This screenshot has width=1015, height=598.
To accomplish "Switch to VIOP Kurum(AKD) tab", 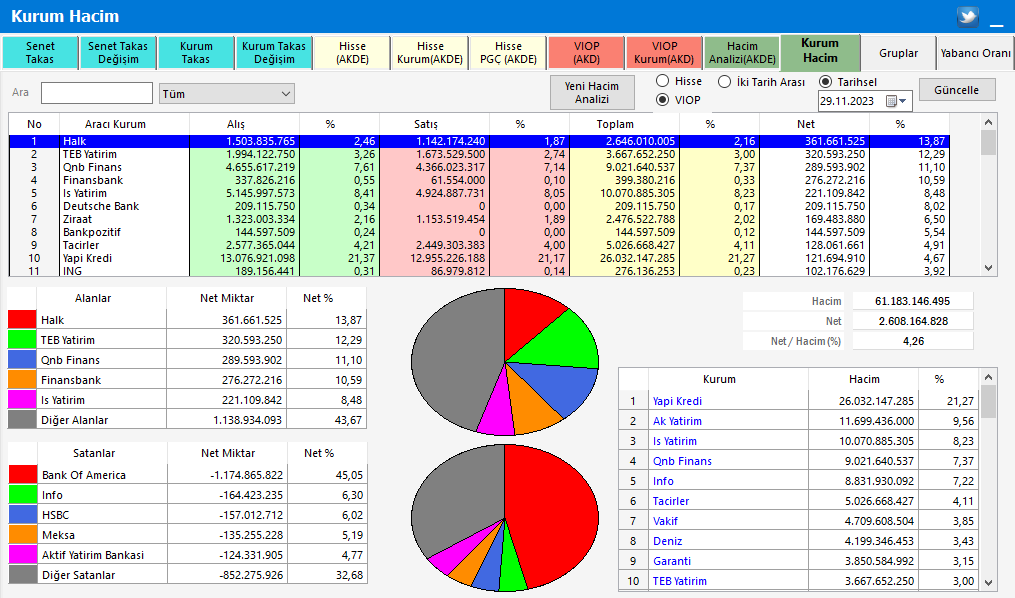I will (x=664, y=52).
